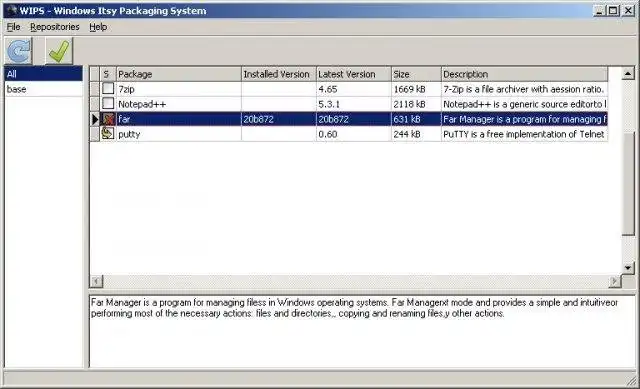This screenshot has height=389, width=640.
Task: Open the File menu
Action: point(13,27)
